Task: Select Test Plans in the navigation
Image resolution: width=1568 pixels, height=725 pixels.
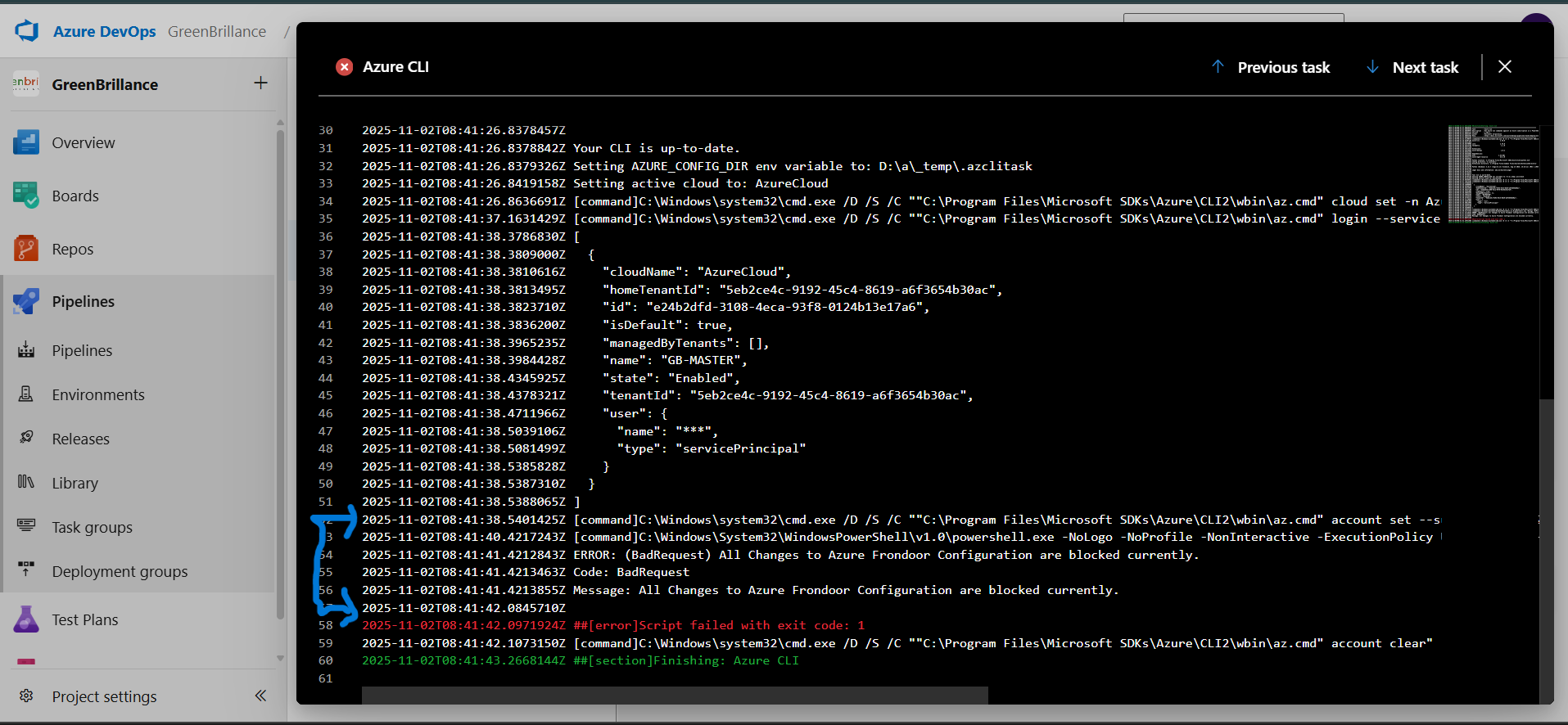Action: click(x=85, y=619)
